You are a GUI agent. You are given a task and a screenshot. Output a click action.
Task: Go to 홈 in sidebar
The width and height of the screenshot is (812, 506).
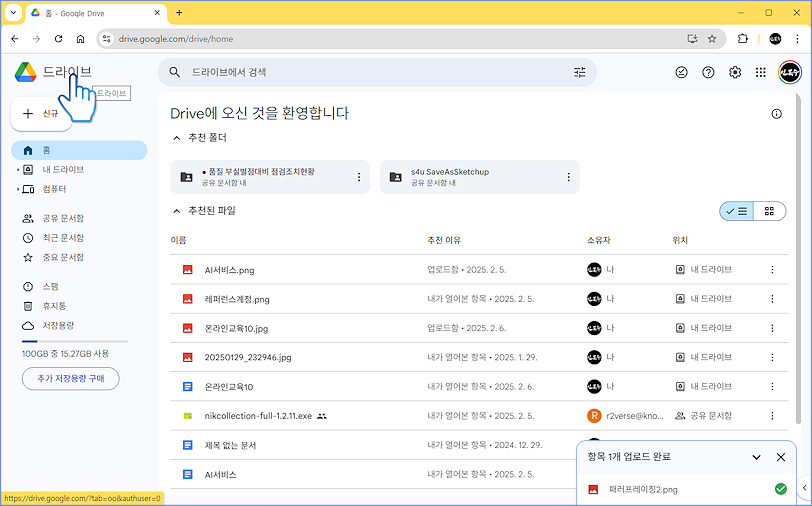(79, 150)
